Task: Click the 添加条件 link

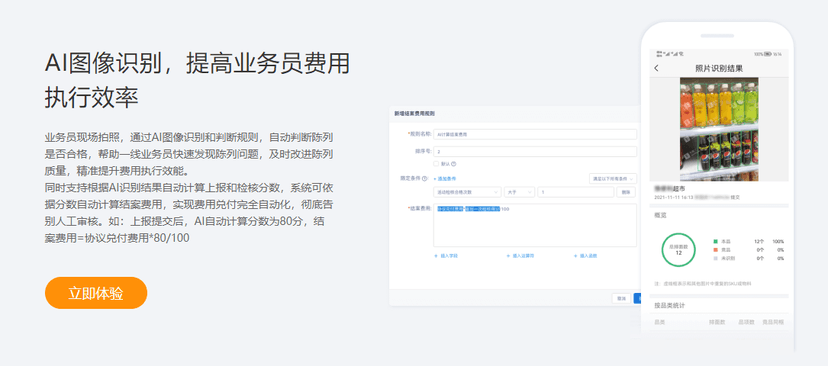Action: tap(444, 179)
